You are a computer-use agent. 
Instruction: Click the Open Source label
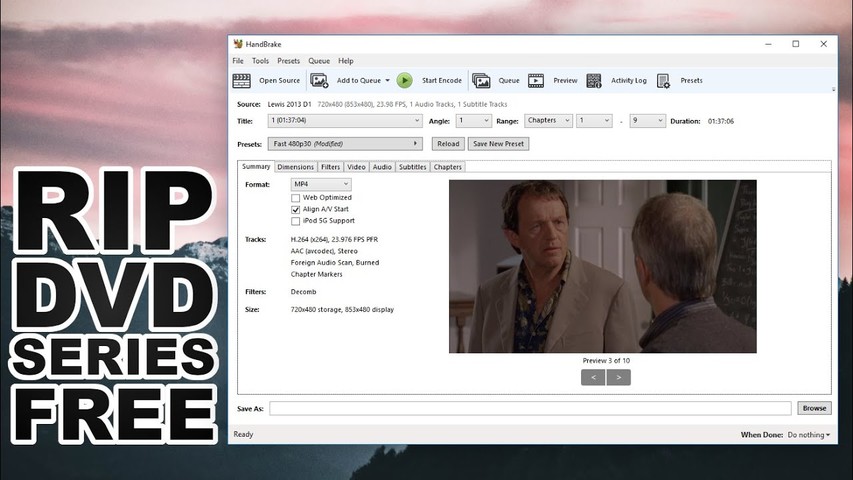(x=279, y=81)
